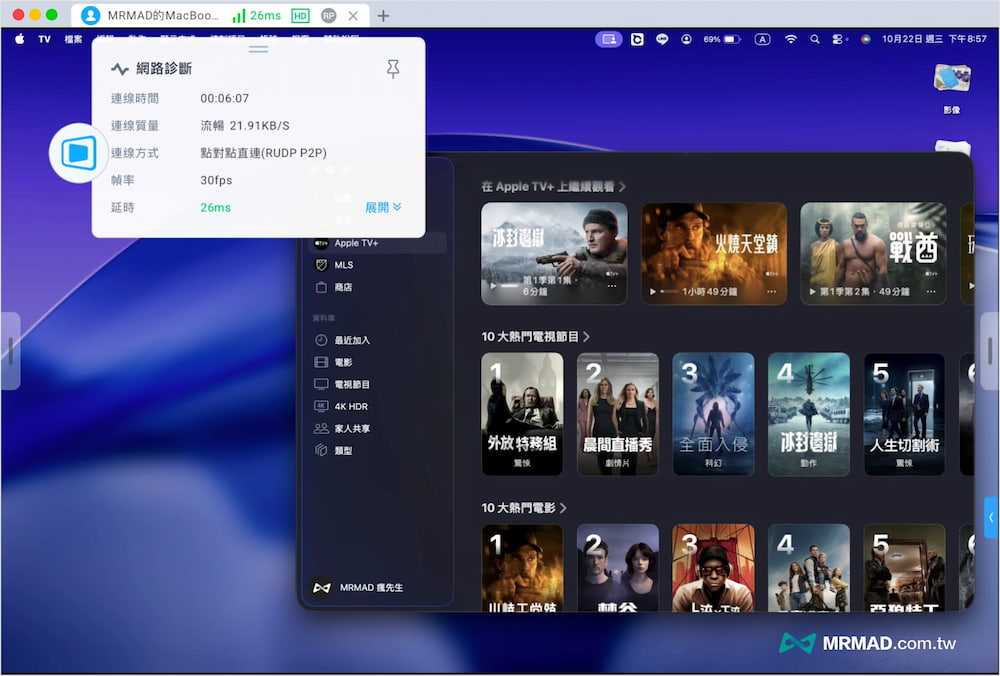Screen dimensions: 1000x676
Task: Click the Wi-Fi icon in the menu bar
Action: 791,39
